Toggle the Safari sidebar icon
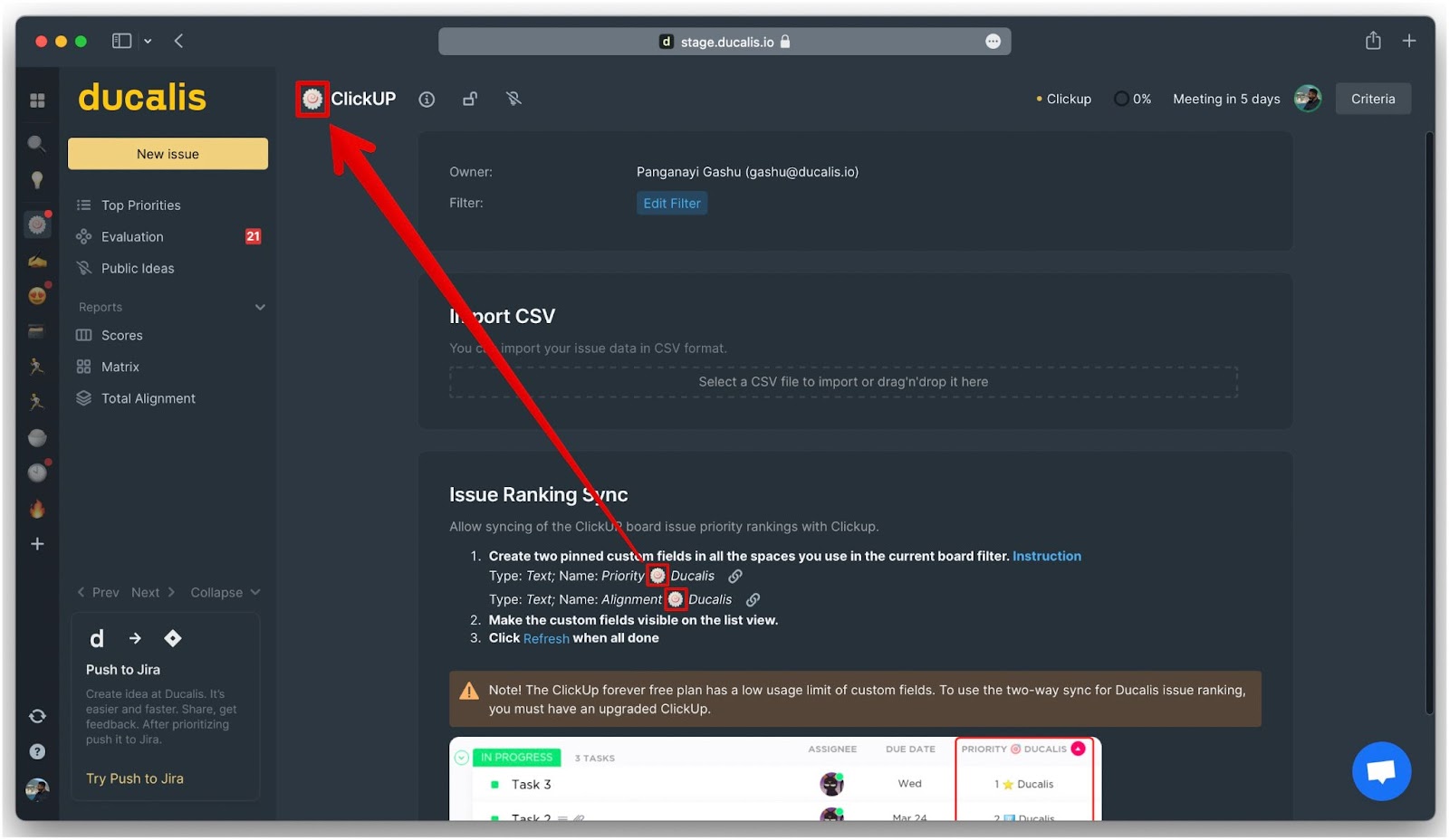1449x840 pixels. [121, 41]
